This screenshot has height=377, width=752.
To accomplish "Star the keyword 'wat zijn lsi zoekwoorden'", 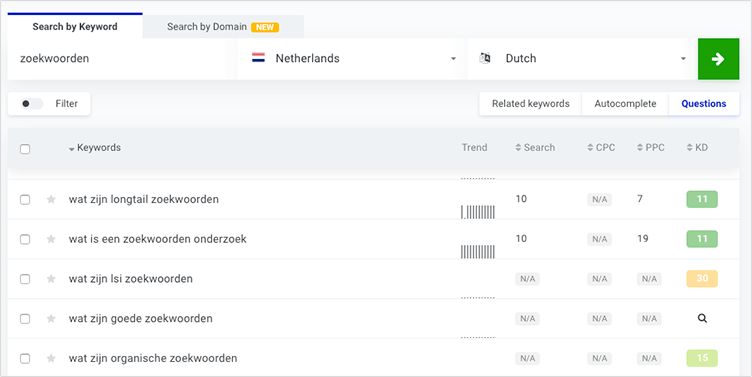I will [x=51, y=279].
